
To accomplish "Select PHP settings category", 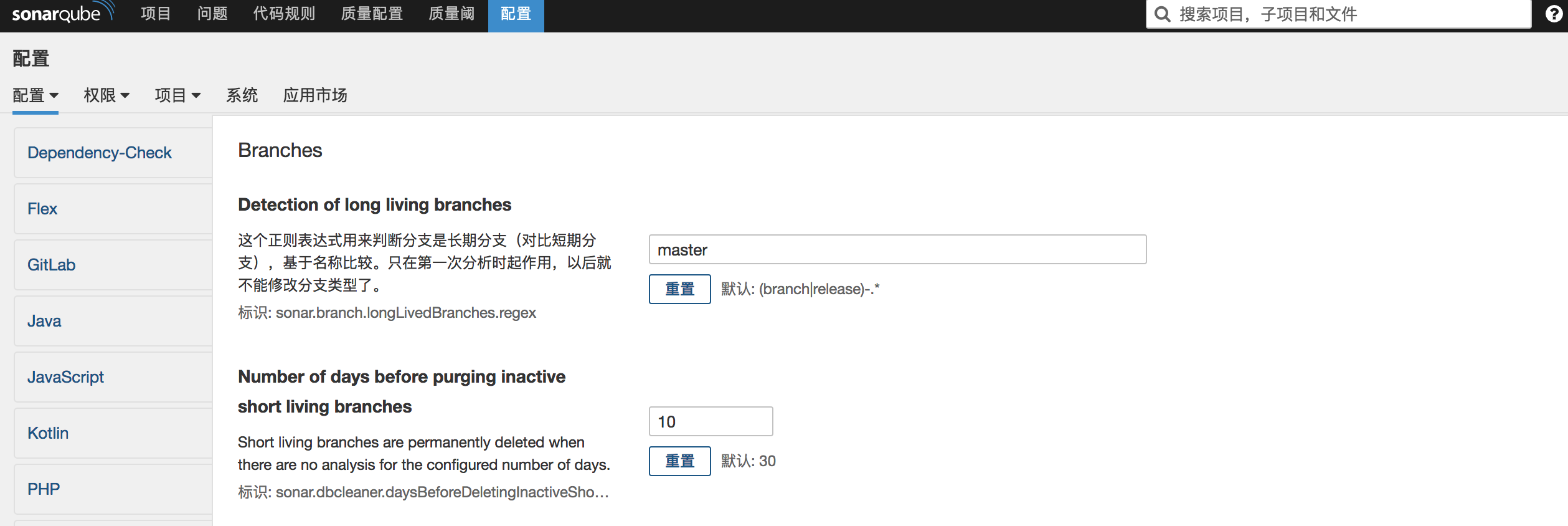I will click(113, 489).
